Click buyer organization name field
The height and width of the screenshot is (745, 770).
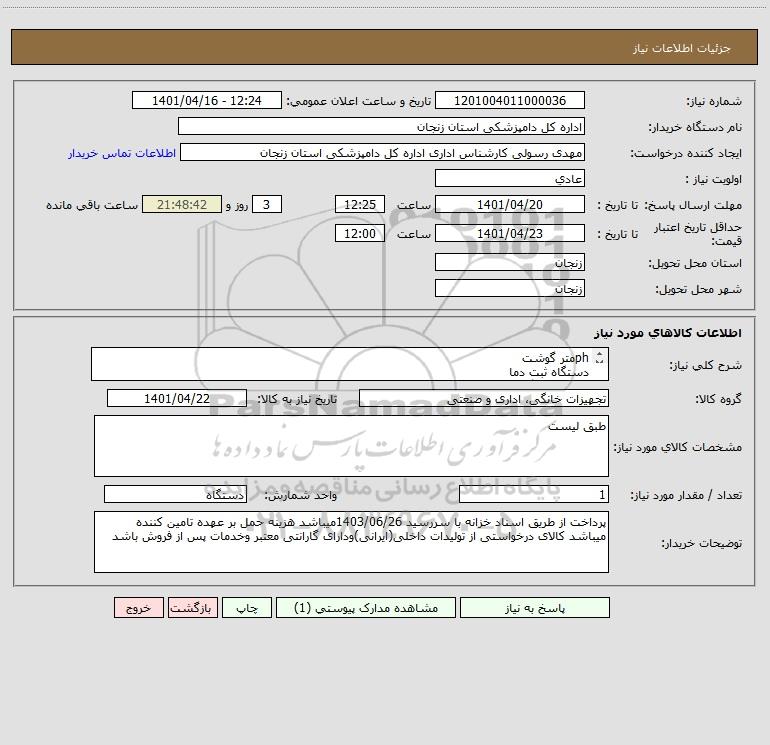pos(381,126)
